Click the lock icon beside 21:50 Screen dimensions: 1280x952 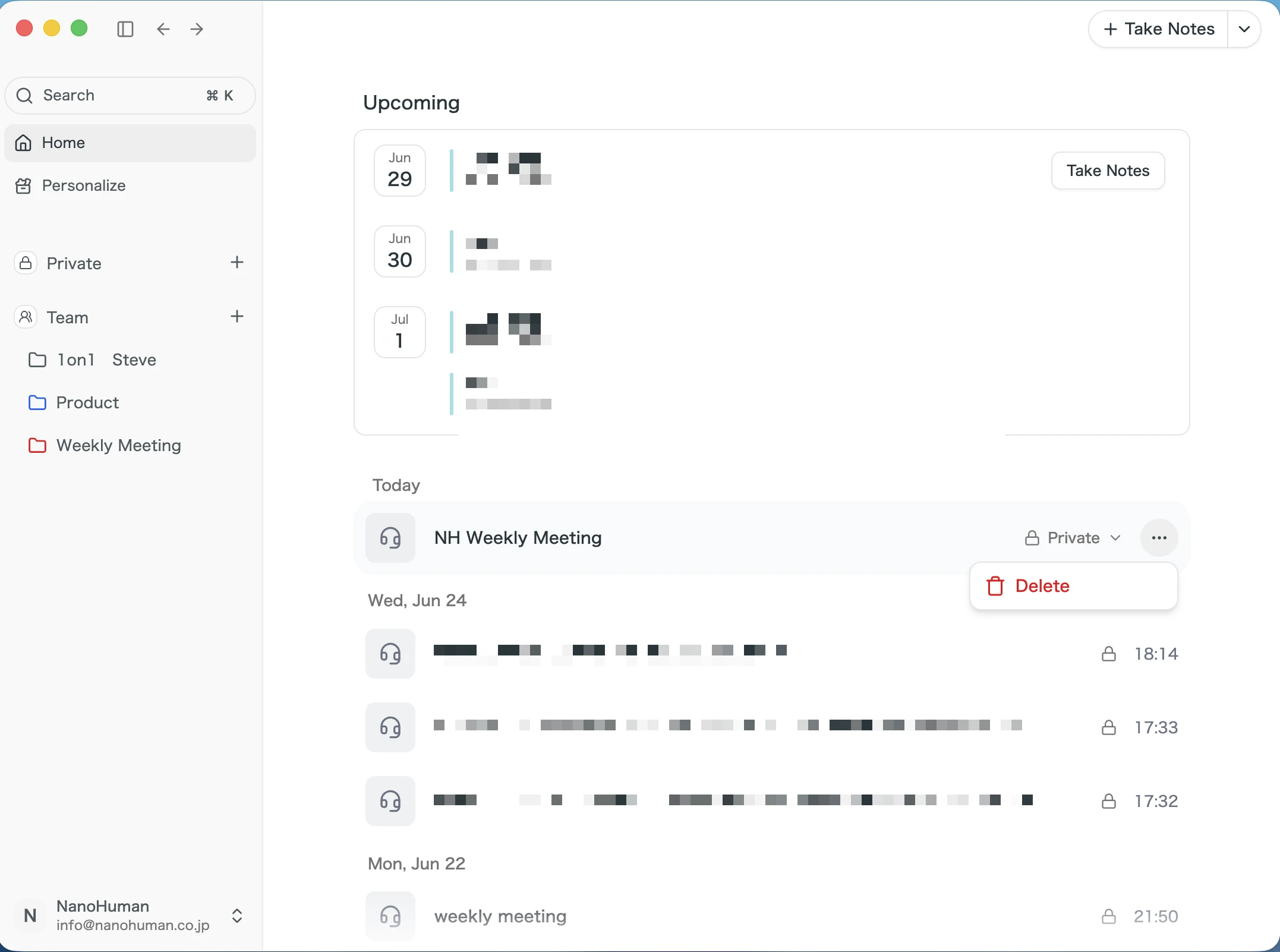pyautogui.click(x=1108, y=917)
